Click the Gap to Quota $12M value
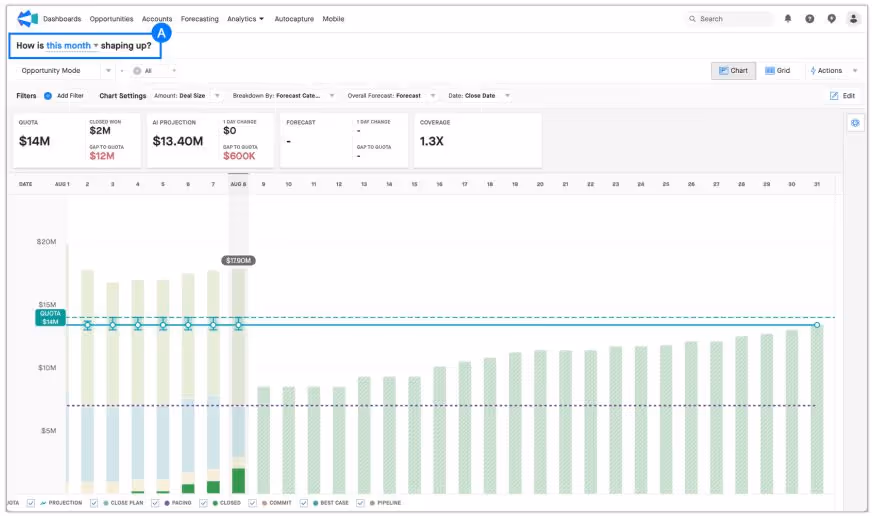 click(102, 156)
